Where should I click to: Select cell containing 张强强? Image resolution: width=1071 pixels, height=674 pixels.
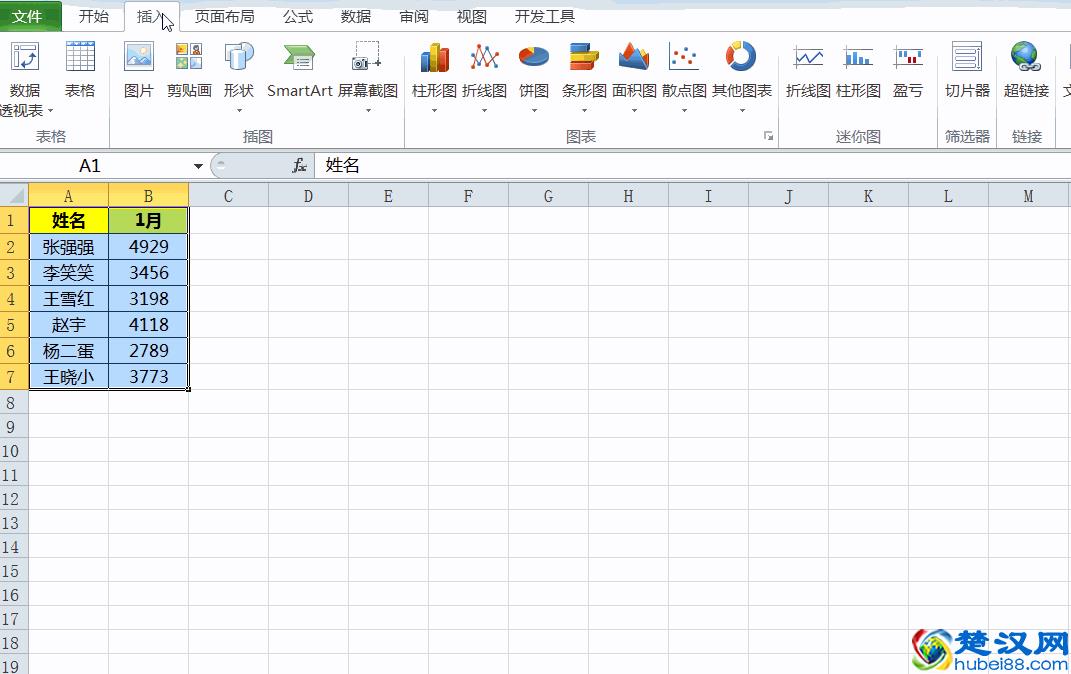pyautogui.click(x=68, y=246)
